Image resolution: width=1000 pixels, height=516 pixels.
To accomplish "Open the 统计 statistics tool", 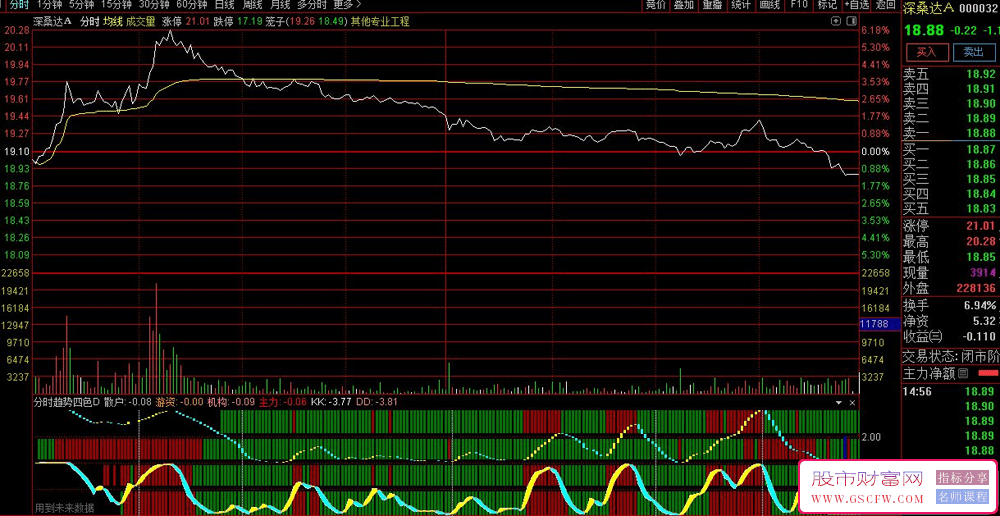I will pyautogui.click(x=741, y=4).
